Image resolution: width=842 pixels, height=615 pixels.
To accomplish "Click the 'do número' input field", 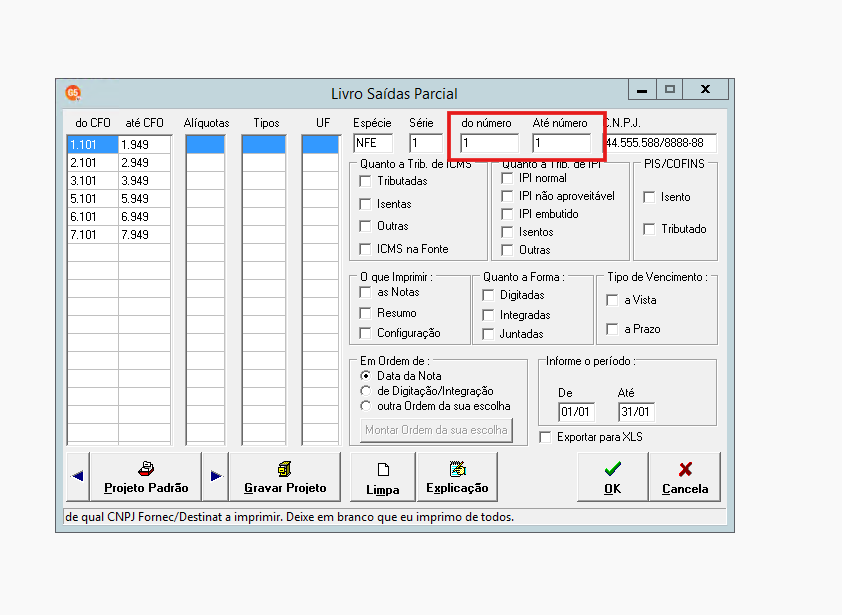I will pos(490,143).
